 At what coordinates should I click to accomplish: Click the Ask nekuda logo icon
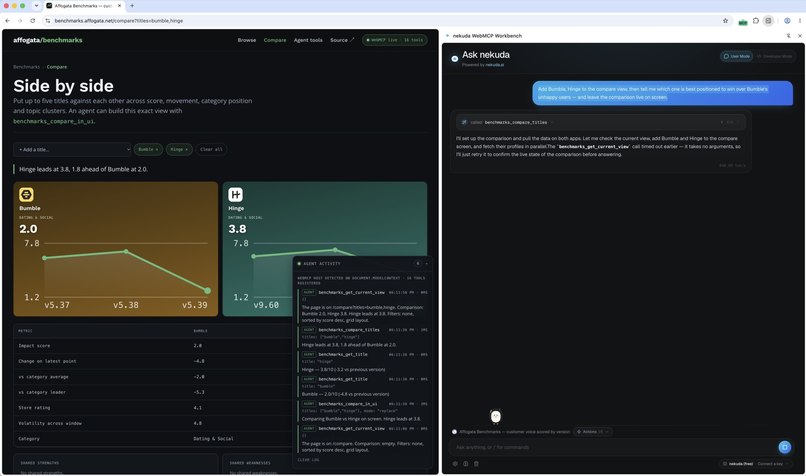pyautogui.click(x=454, y=59)
